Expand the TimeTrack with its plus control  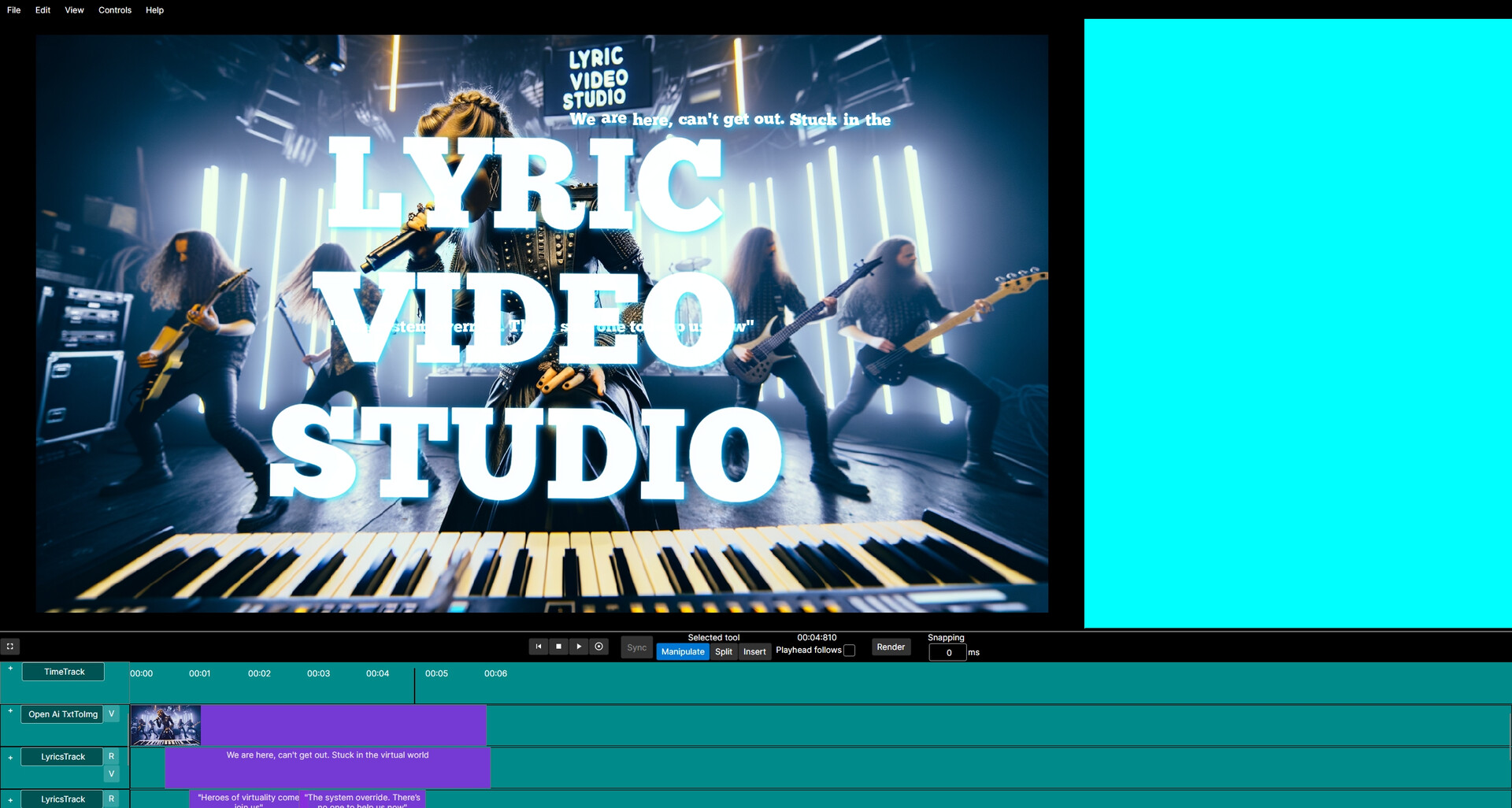tap(10, 669)
